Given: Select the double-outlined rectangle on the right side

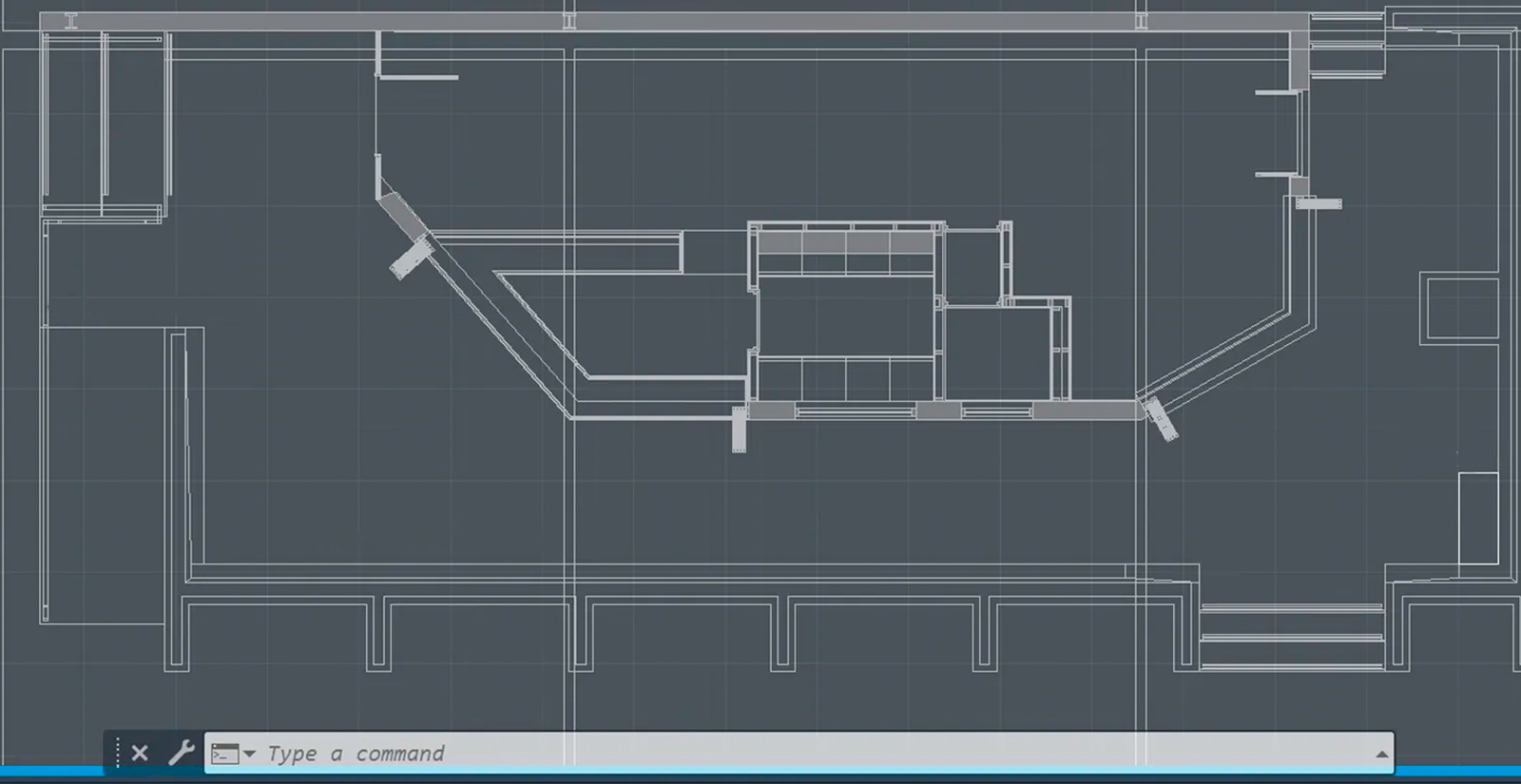Looking at the screenshot, I should click(x=1461, y=308).
